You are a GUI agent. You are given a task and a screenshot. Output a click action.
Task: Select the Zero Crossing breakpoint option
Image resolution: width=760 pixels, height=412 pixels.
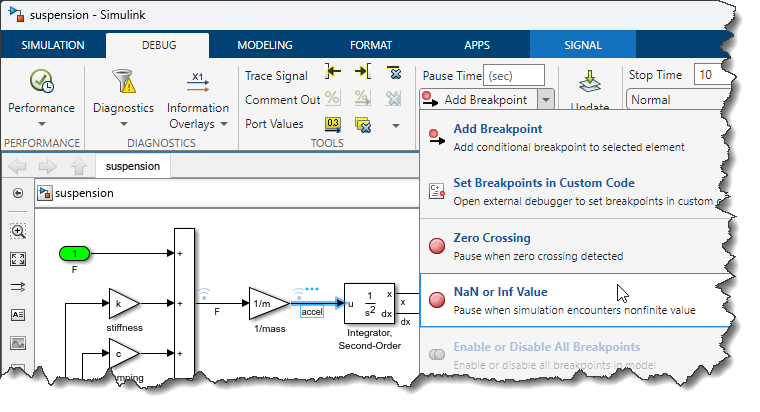click(491, 238)
